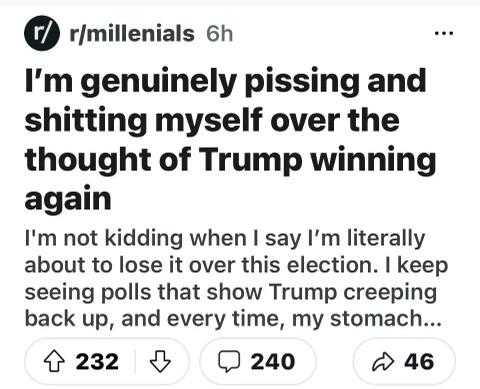This screenshot has width=480, height=389.
Task: Upvote the post with the up arrow
Action: tap(54, 362)
